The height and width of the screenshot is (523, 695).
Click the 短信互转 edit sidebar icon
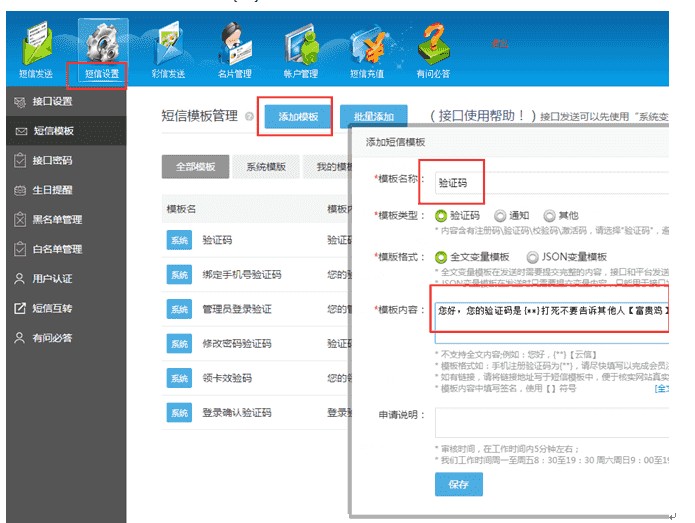tap(20, 308)
